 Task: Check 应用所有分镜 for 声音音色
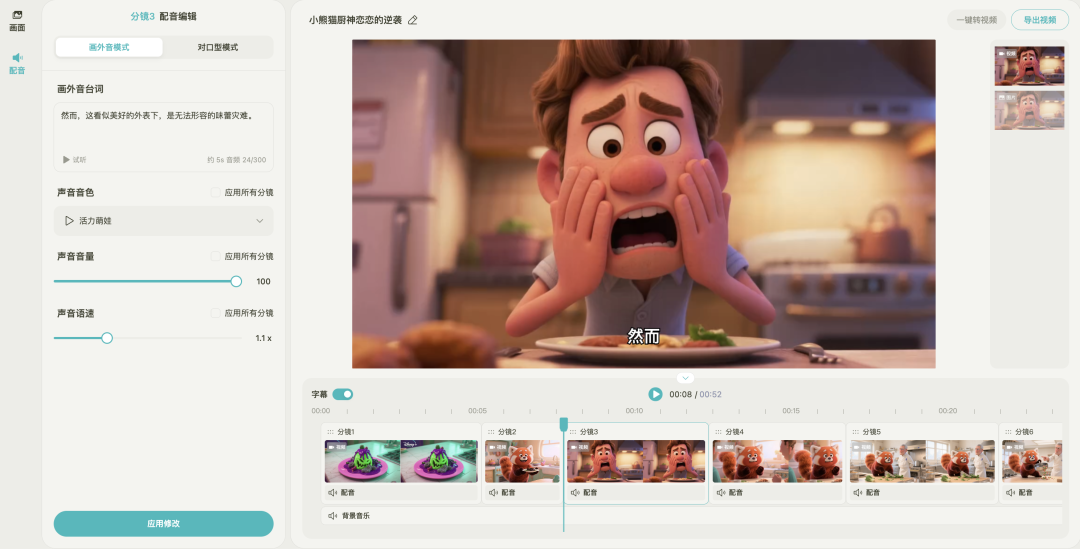pos(216,192)
